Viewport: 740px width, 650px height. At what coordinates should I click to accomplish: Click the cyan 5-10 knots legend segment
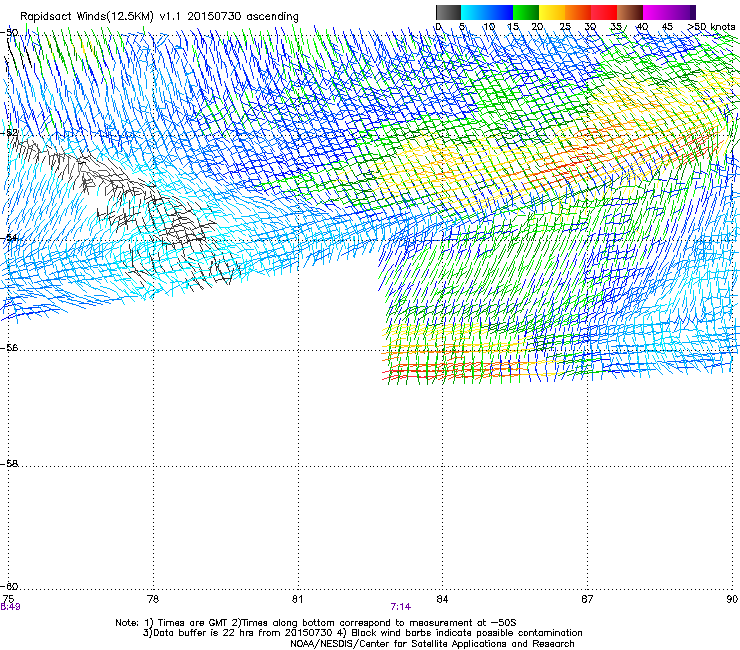[474, 12]
